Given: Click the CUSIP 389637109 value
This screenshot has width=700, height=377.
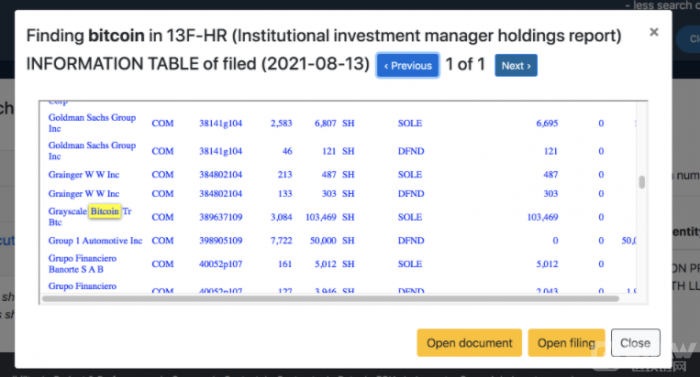Looking at the screenshot, I should pyautogui.click(x=221, y=217).
